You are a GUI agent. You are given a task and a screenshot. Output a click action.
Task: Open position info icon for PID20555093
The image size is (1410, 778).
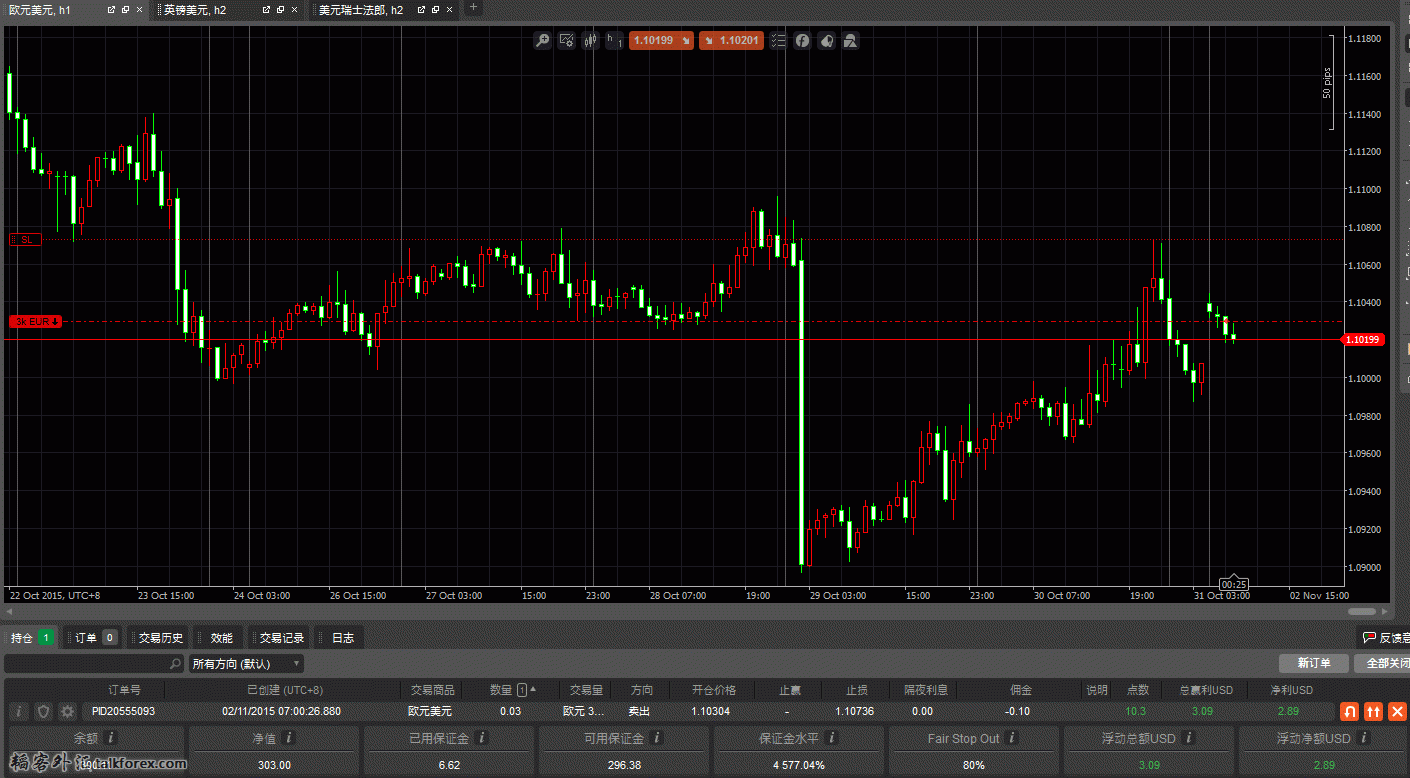18,711
